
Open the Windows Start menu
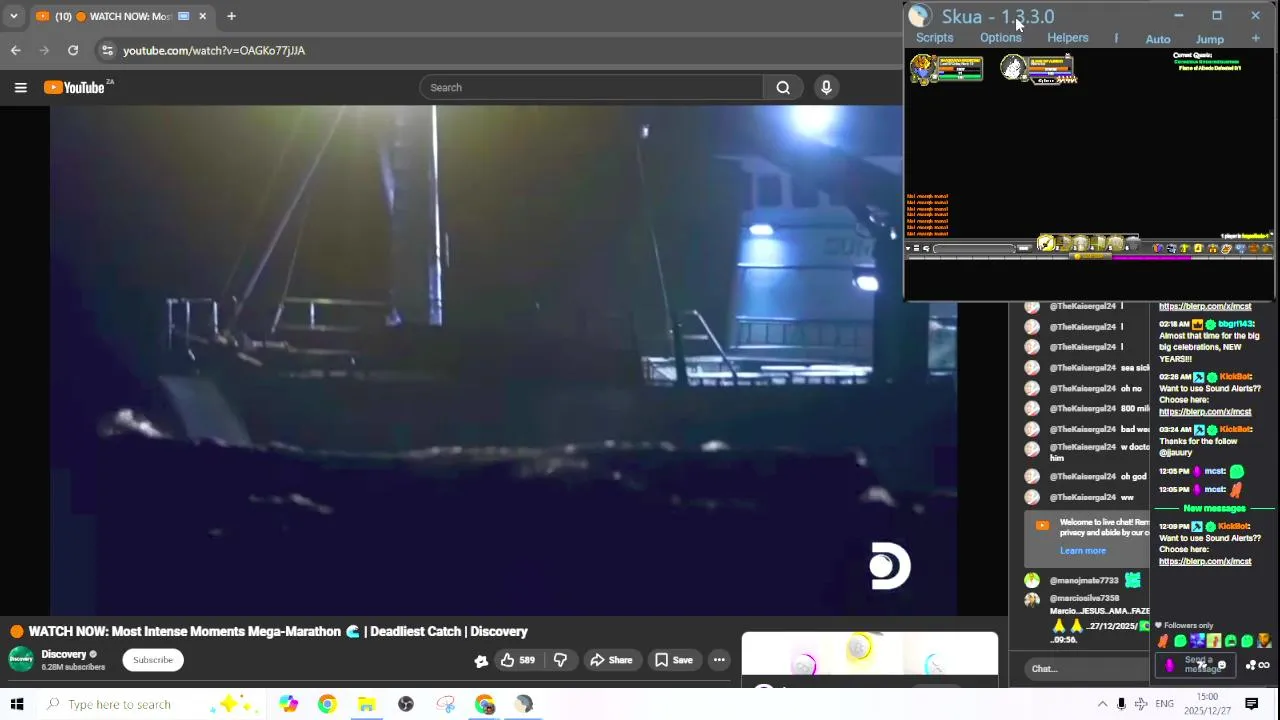click(x=16, y=704)
